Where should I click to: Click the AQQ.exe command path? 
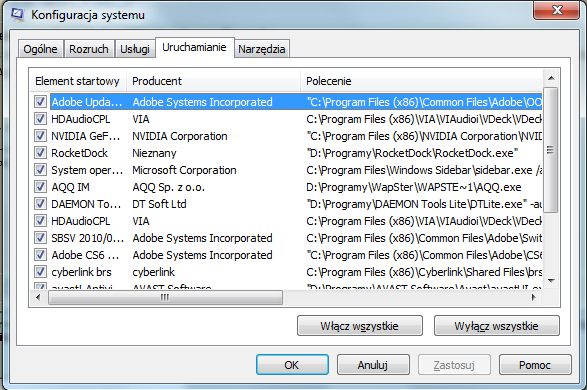pos(414,187)
